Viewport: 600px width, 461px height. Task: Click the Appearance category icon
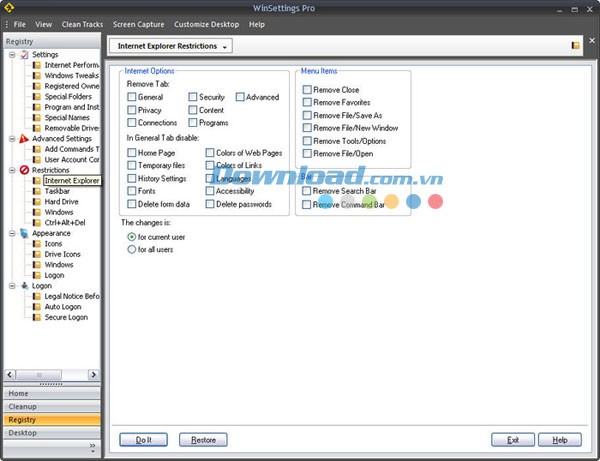pyautogui.click(x=24, y=233)
